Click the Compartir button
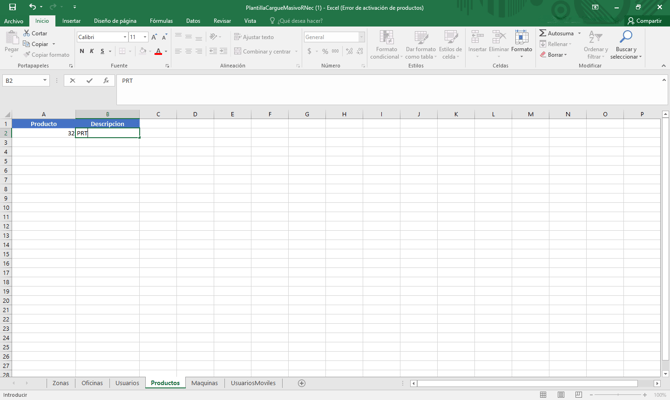This screenshot has width=670, height=400. tap(644, 20)
